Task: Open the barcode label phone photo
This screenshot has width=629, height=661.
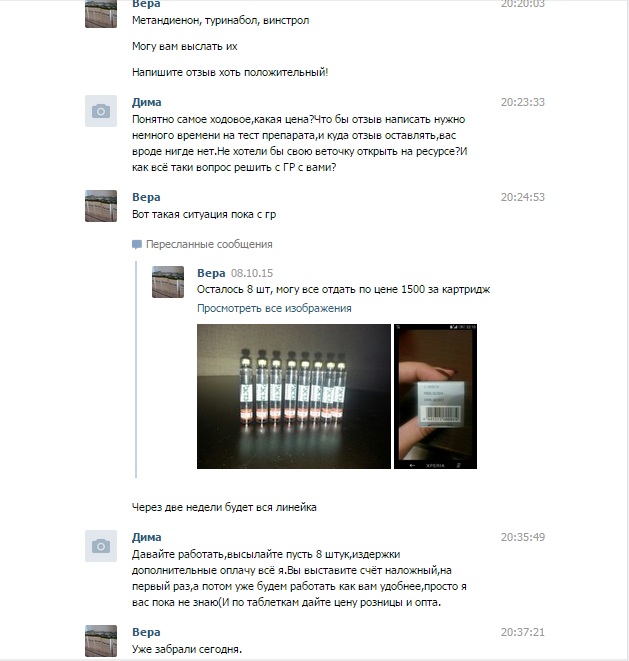Action: pos(435,396)
